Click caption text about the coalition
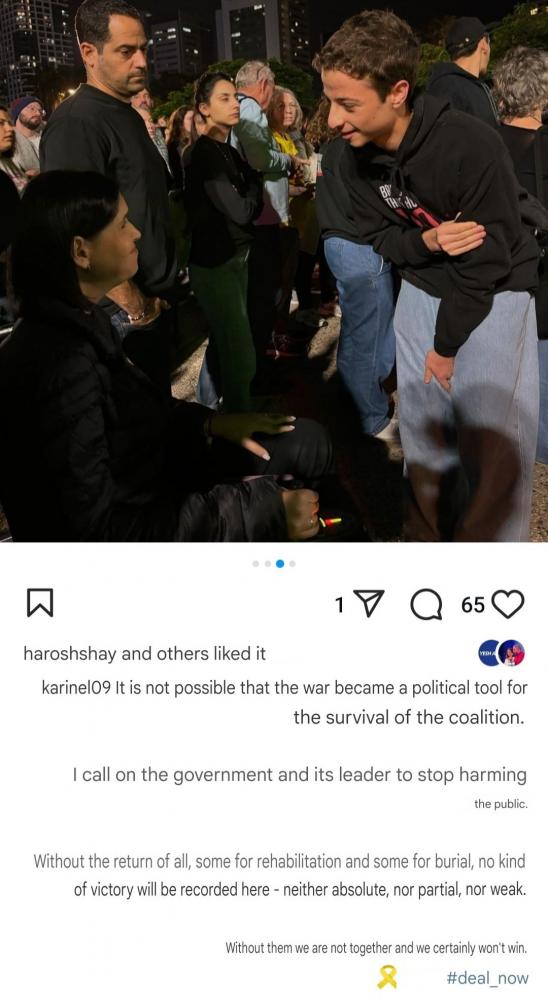This screenshot has height=1000, width=548. 285,702
